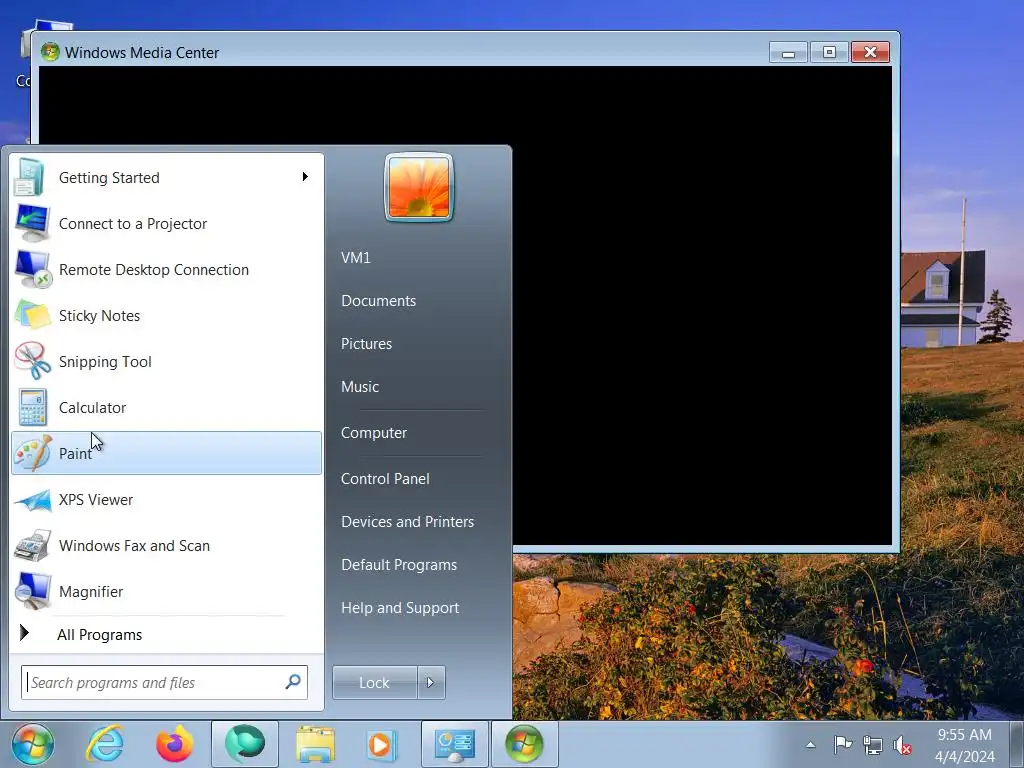Viewport: 1024px width, 768px height.
Task: Expand All Programs list
Action: pos(100,634)
